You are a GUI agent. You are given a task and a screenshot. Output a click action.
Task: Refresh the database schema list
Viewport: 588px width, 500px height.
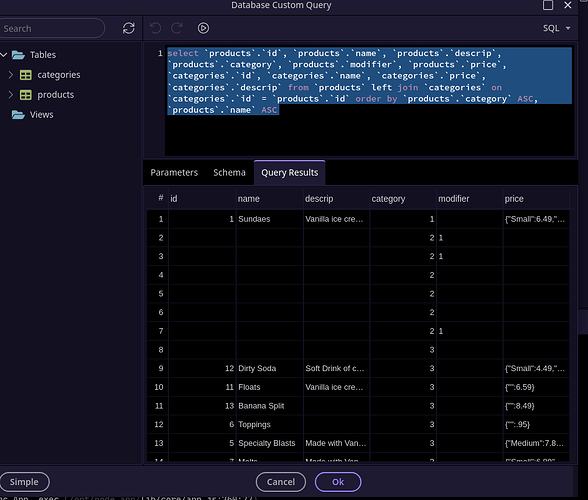(x=129, y=28)
